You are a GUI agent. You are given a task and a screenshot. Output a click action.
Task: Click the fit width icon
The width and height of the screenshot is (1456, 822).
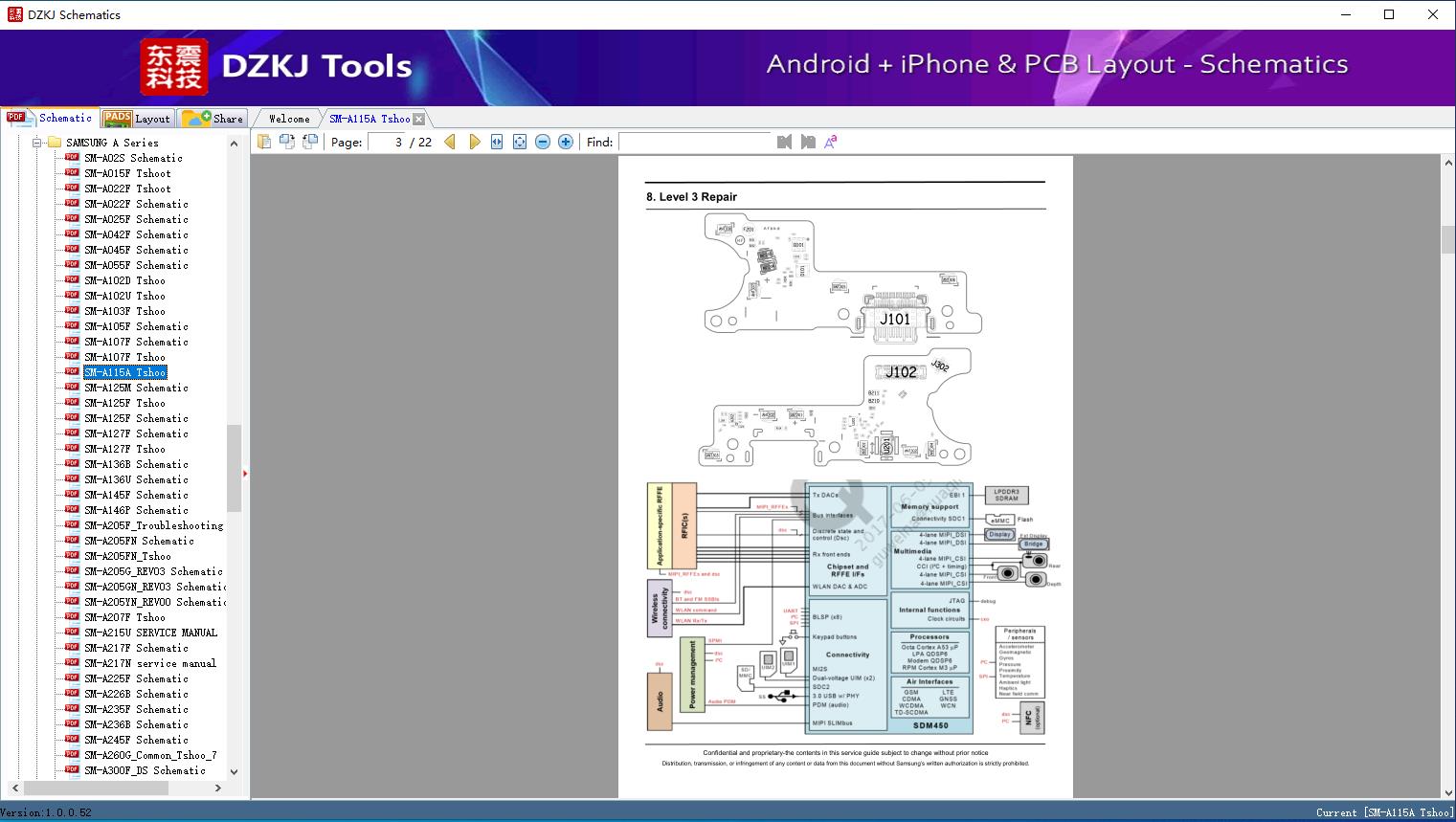pos(497,142)
